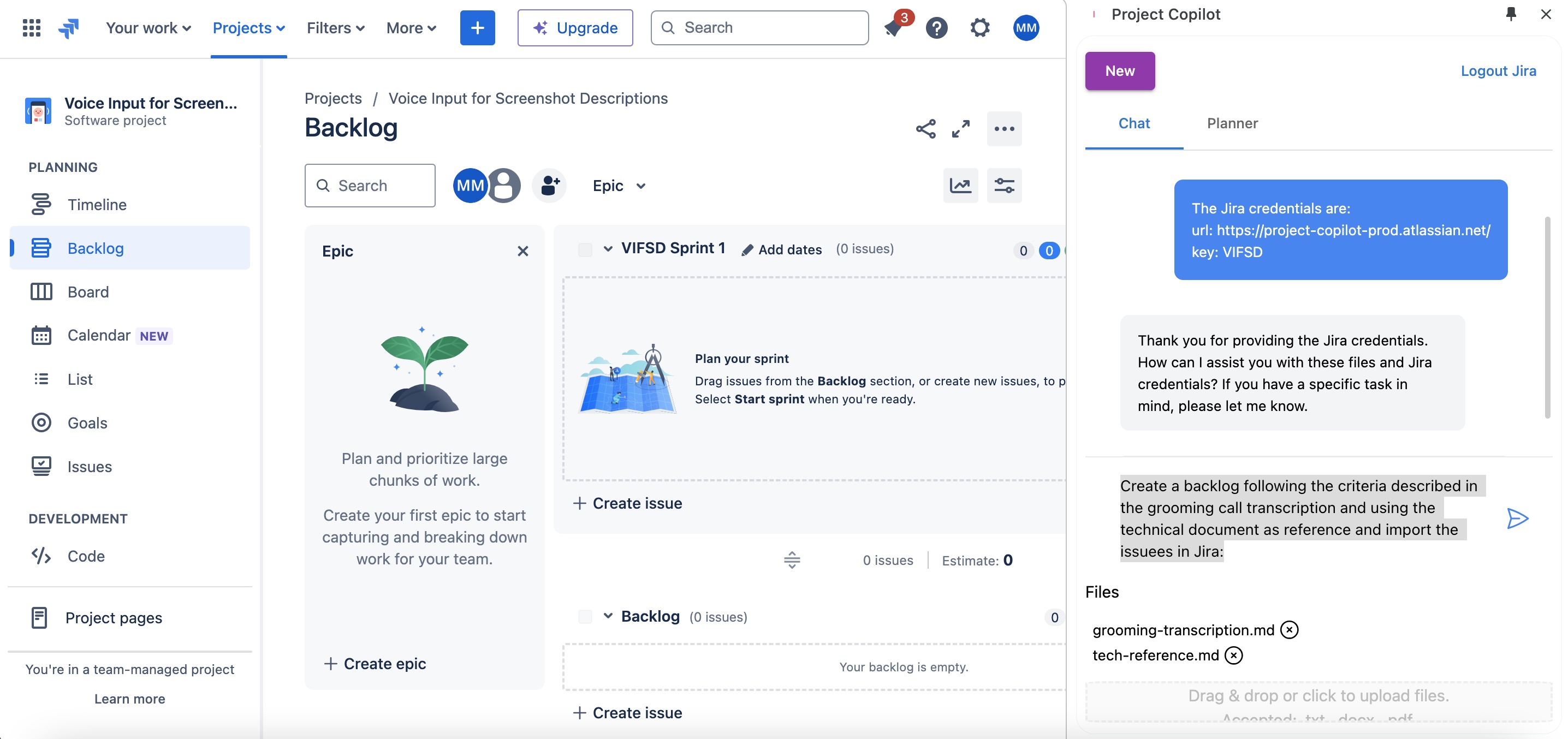
Task: Tick the VIFSD Sprint 1 checkbox
Action: (585, 249)
